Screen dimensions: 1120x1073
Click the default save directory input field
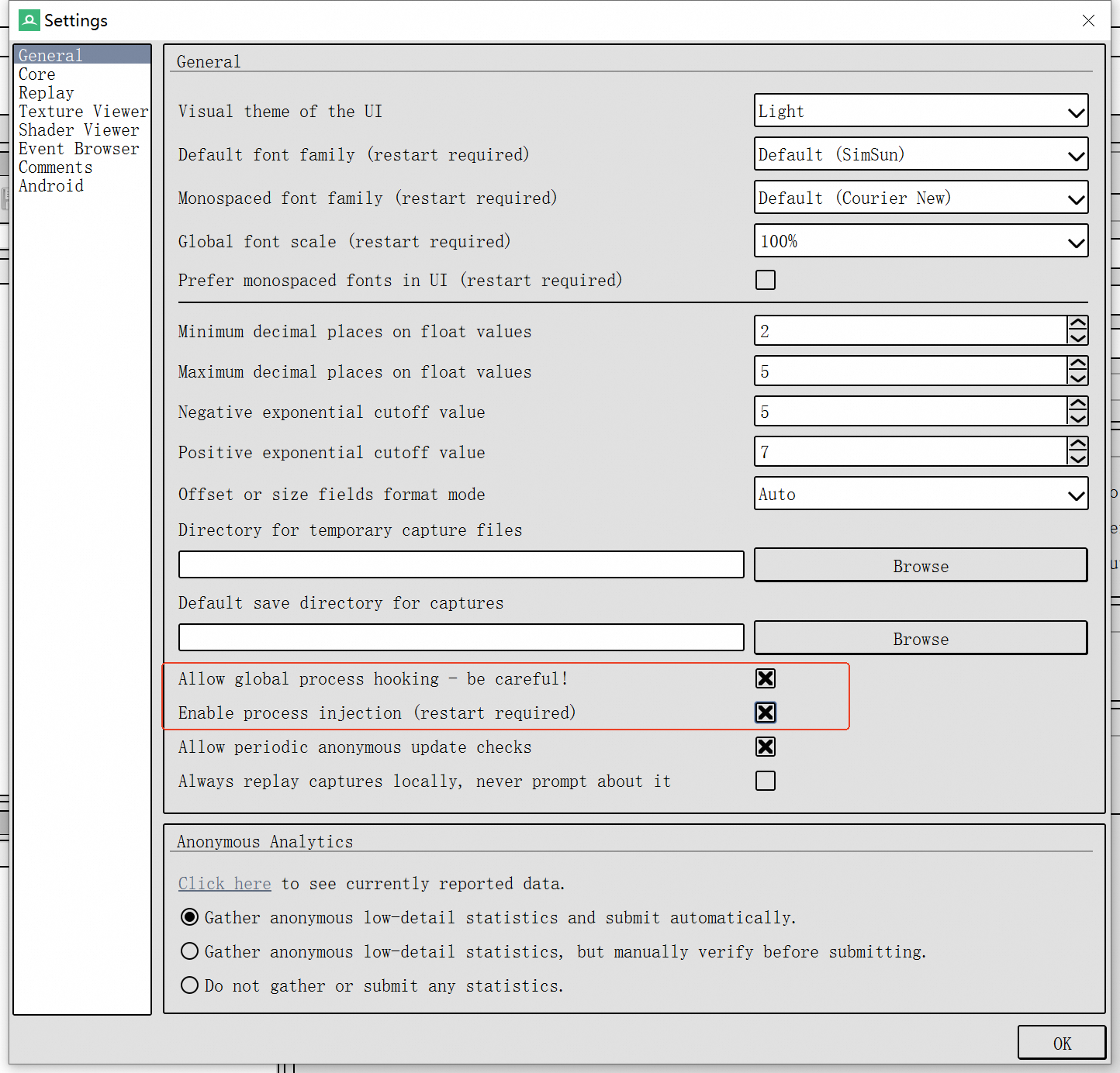(x=461, y=637)
